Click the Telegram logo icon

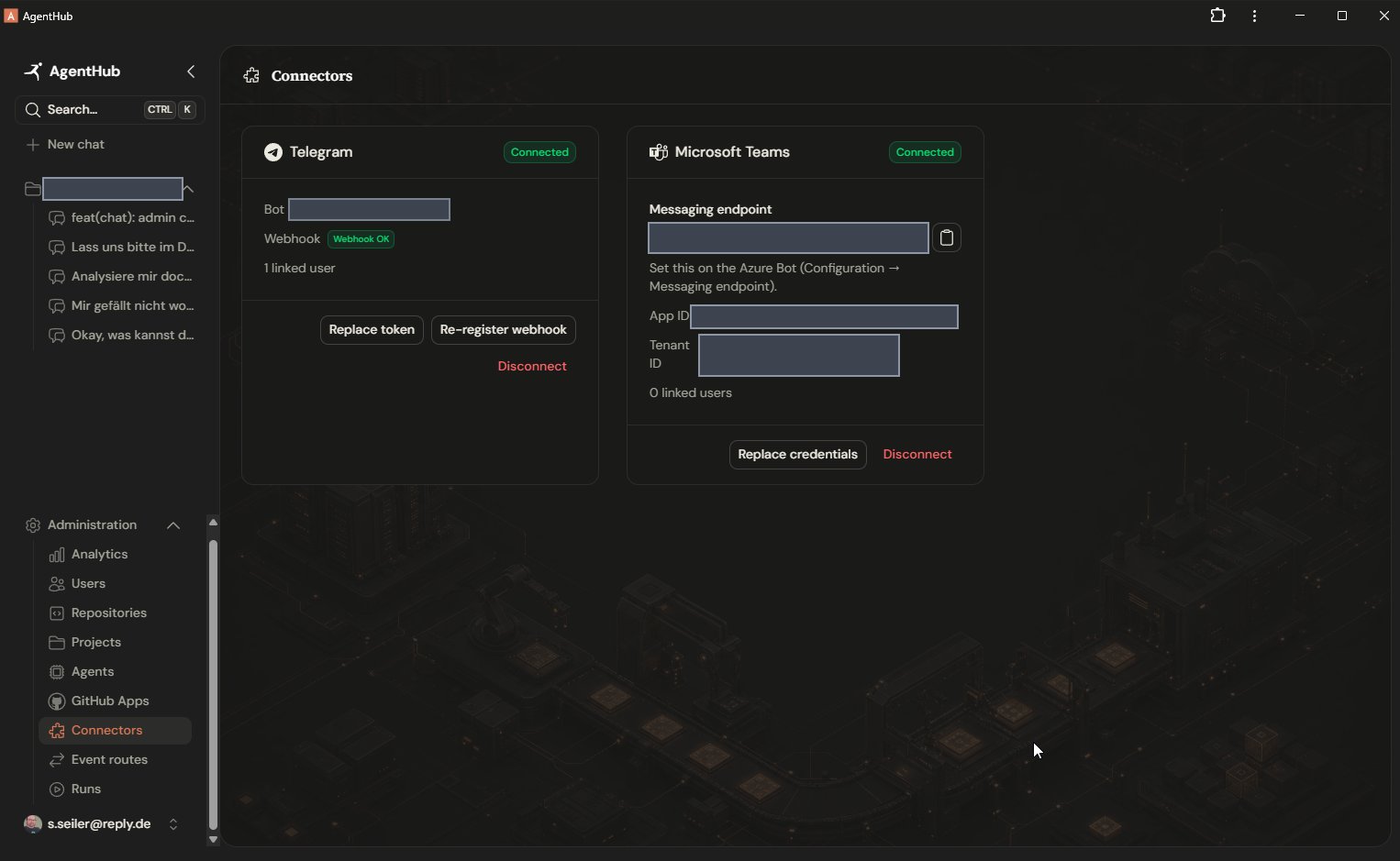(x=273, y=152)
